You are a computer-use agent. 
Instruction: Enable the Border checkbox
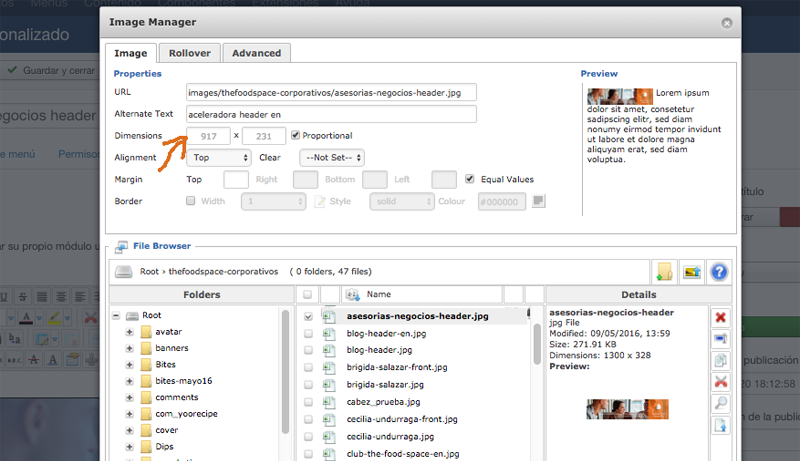coord(190,201)
